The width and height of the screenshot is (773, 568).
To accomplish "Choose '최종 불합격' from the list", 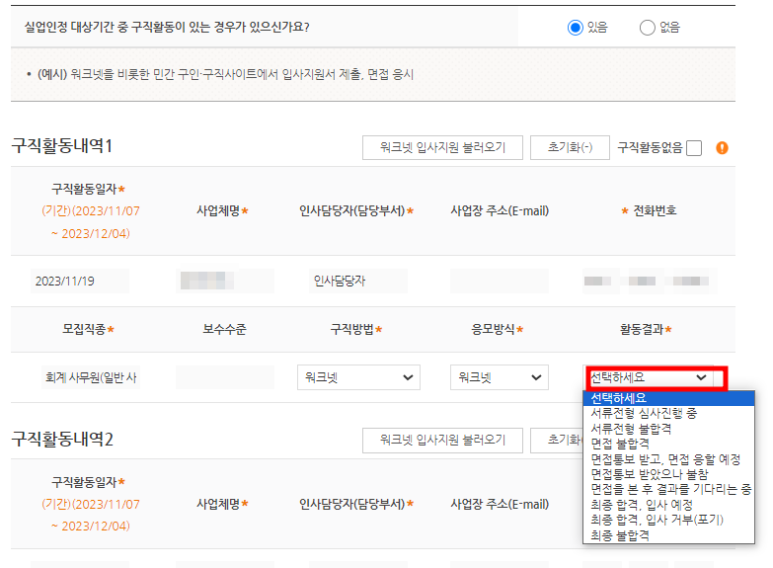I will tap(619, 536).
